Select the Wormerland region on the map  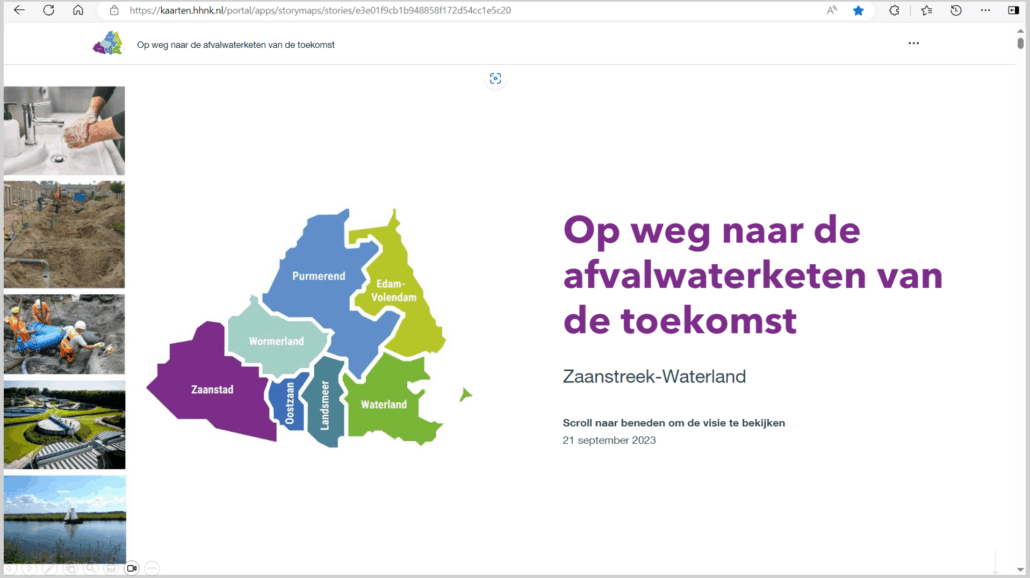pos(277,341)
